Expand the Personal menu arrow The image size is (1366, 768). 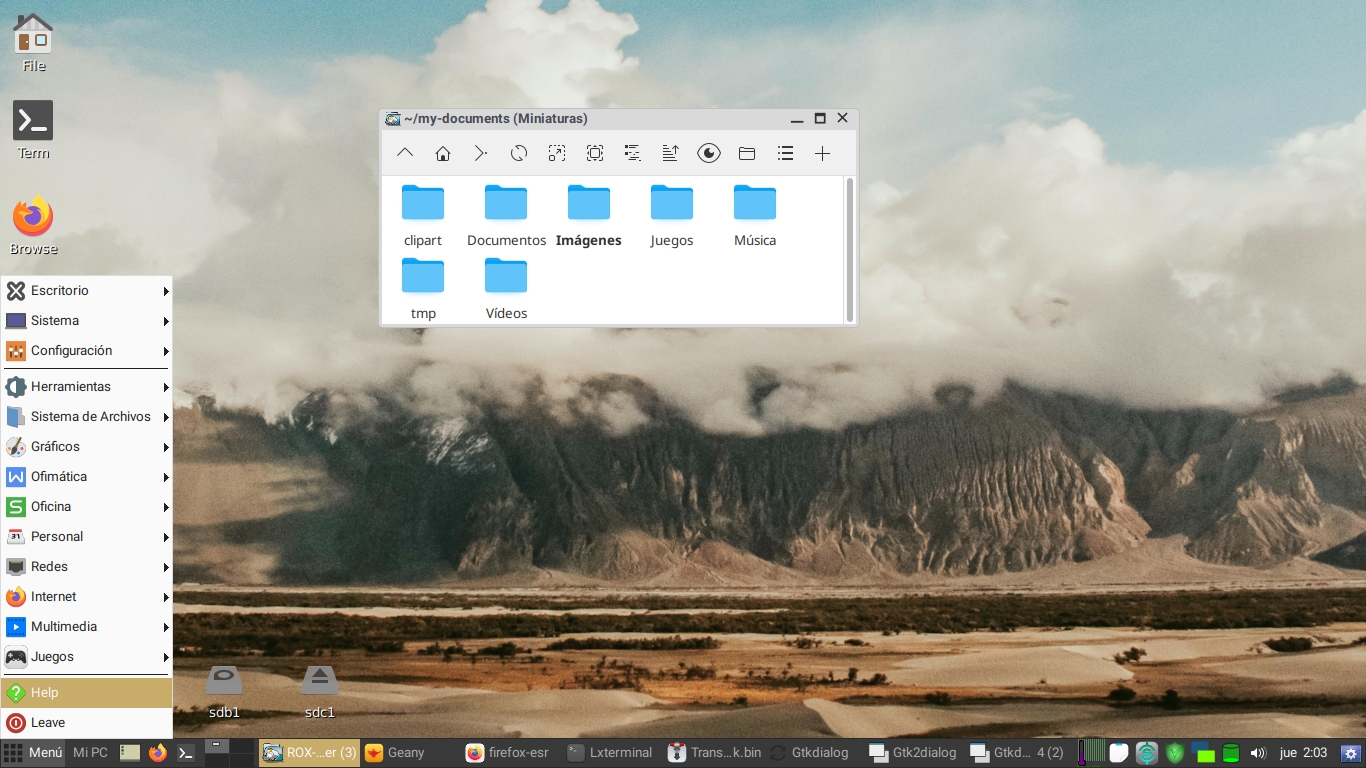tap(166, 537)
